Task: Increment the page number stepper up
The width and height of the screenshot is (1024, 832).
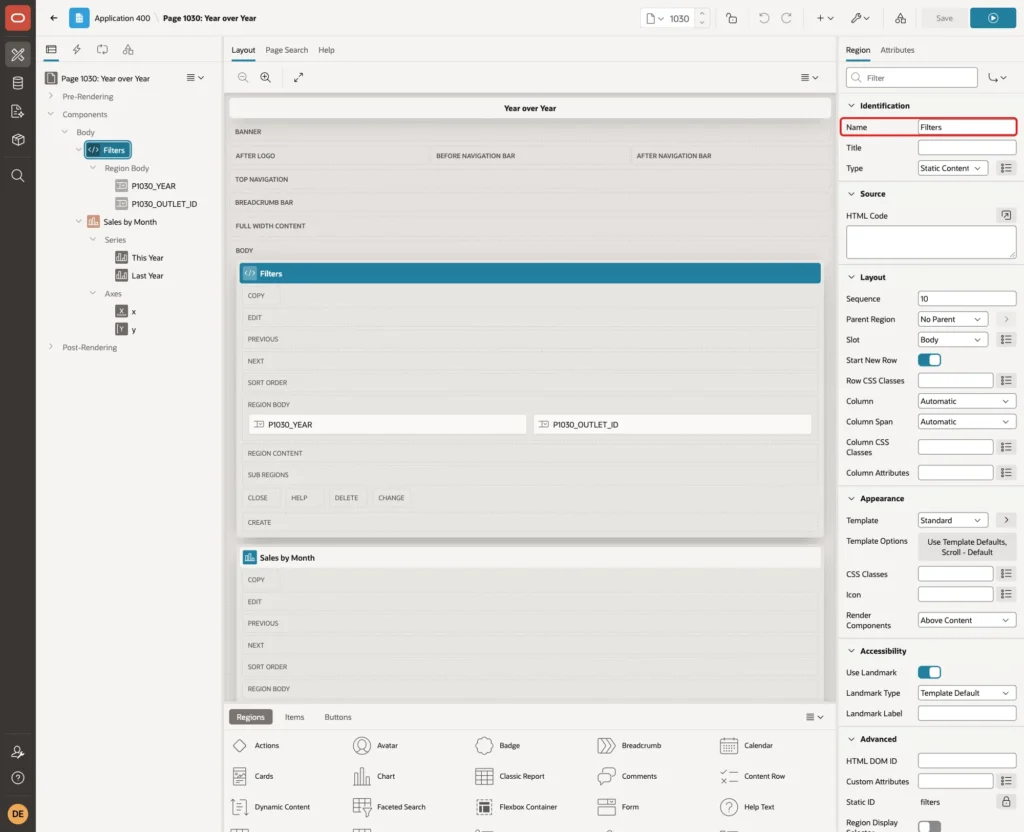Action: click(702, 13)
